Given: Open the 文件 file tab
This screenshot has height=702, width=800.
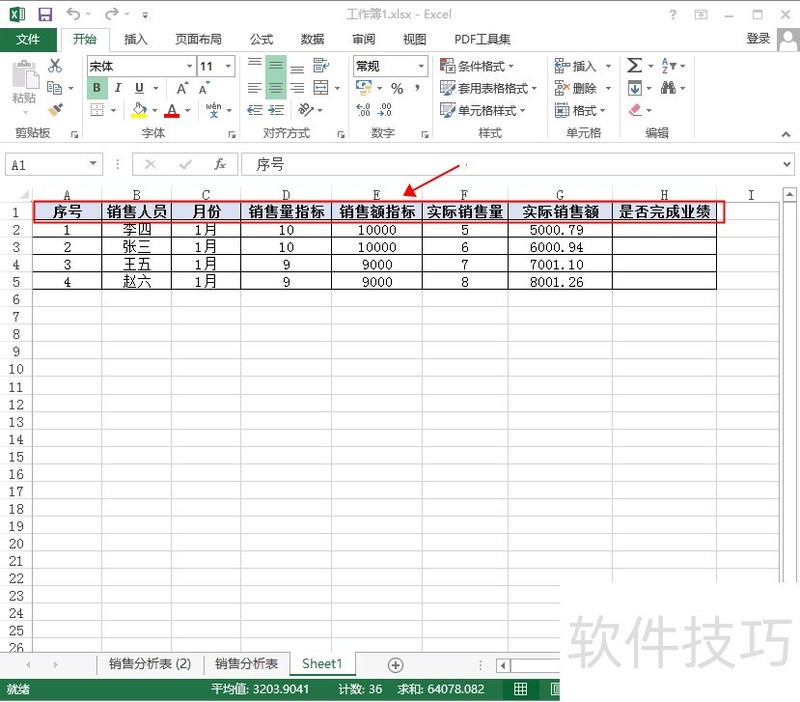Looking at the screenshot, I should click(x=28, y=39).
